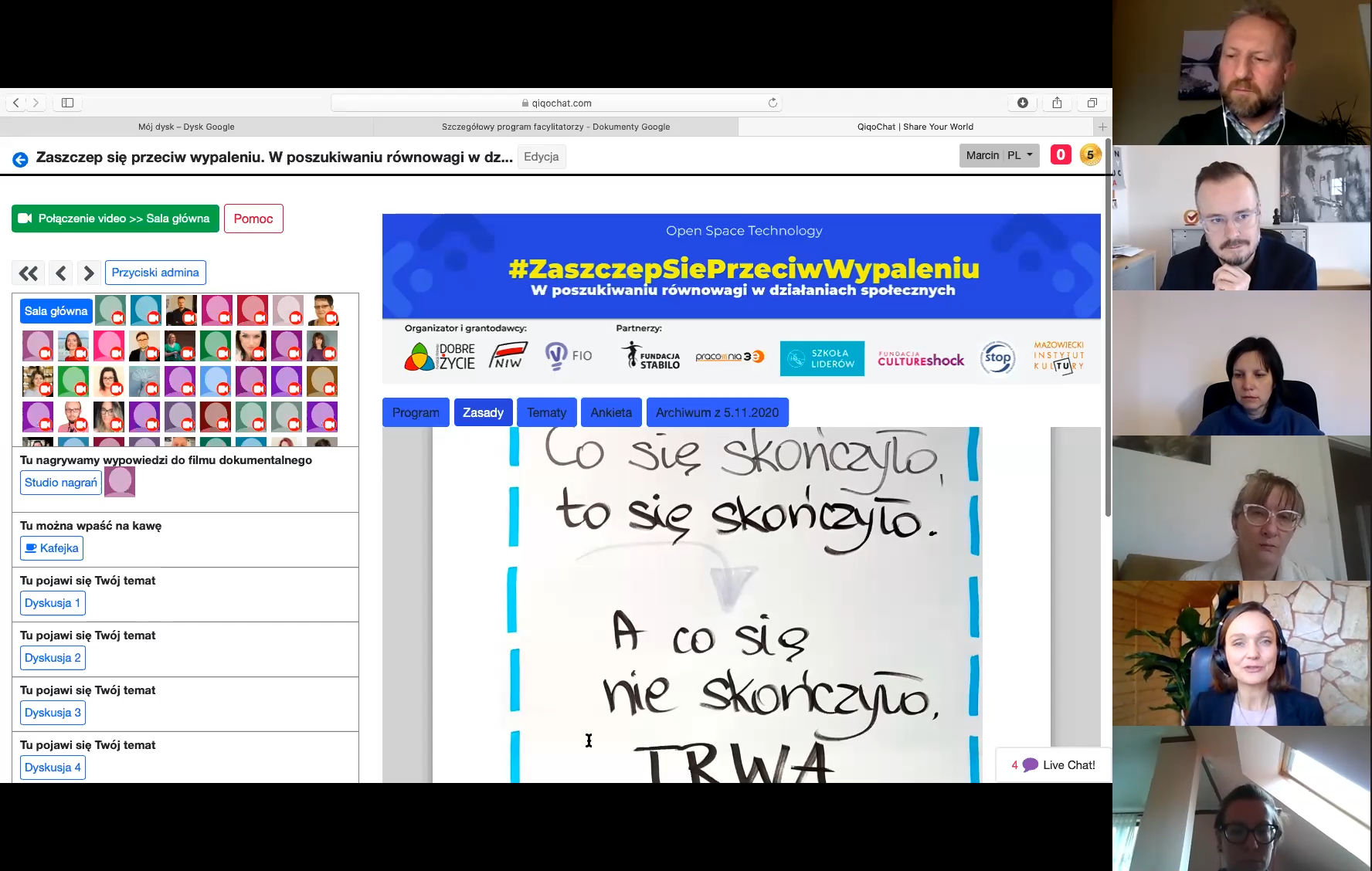
Task: Reload the qiqochat.com page
Action: (773, 103)
